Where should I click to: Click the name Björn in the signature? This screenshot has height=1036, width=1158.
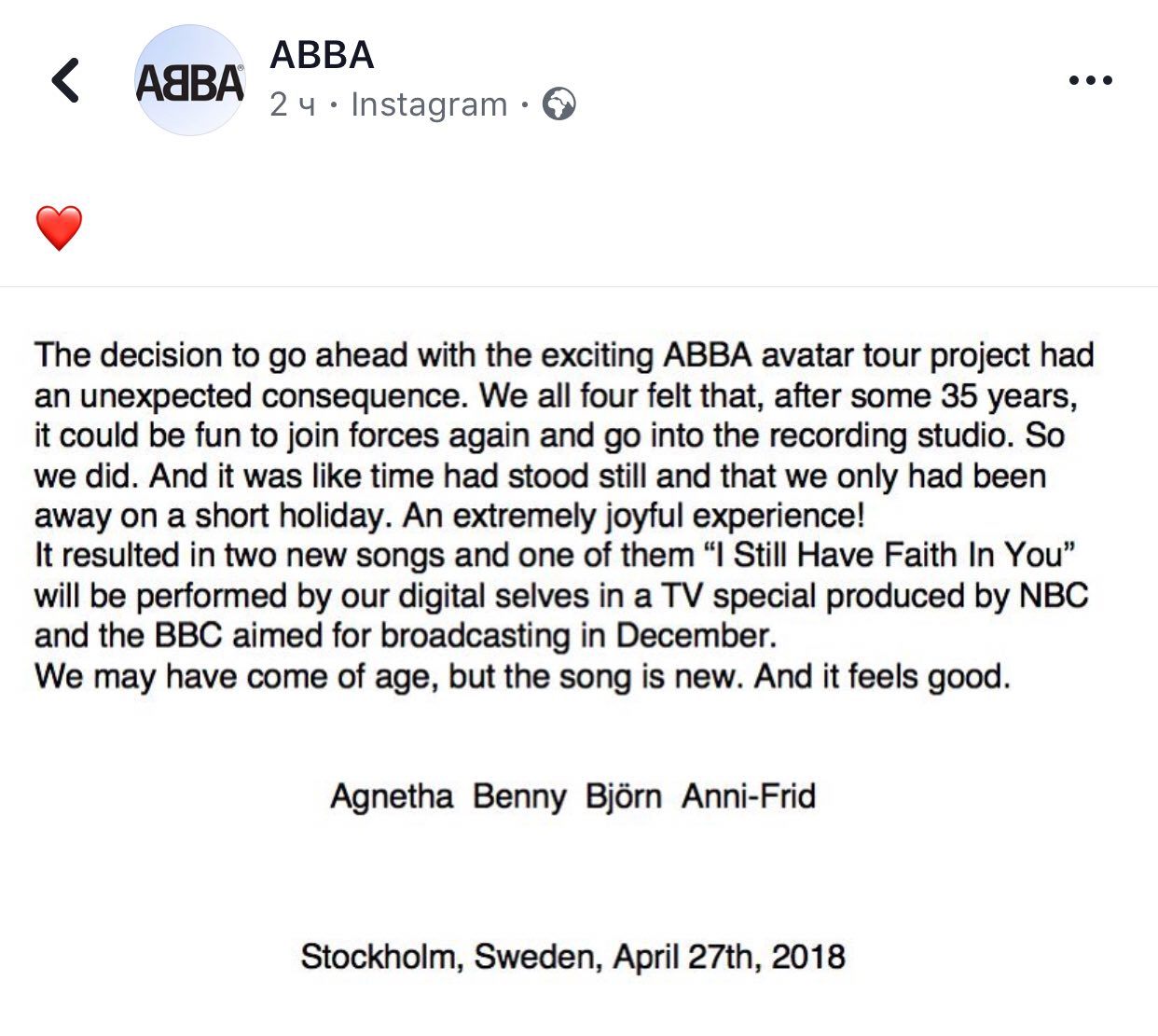pyautogui.click(x=623, y=796)
